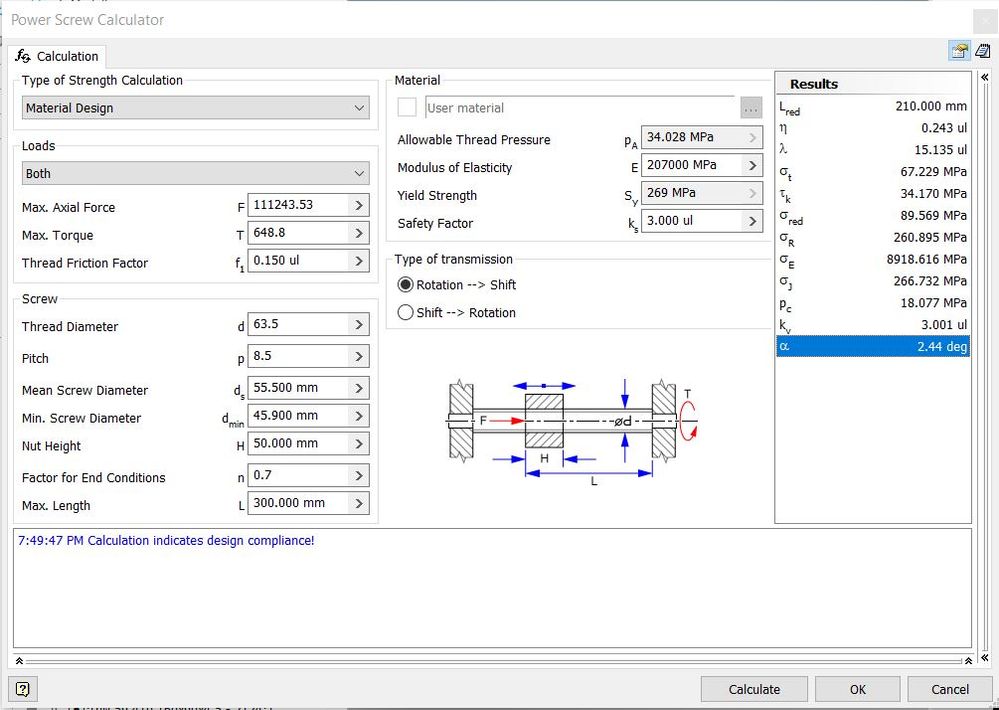
Task: Expand arrow next to Nut Height field
Action: pyautogui.click(x=359, y=444)
